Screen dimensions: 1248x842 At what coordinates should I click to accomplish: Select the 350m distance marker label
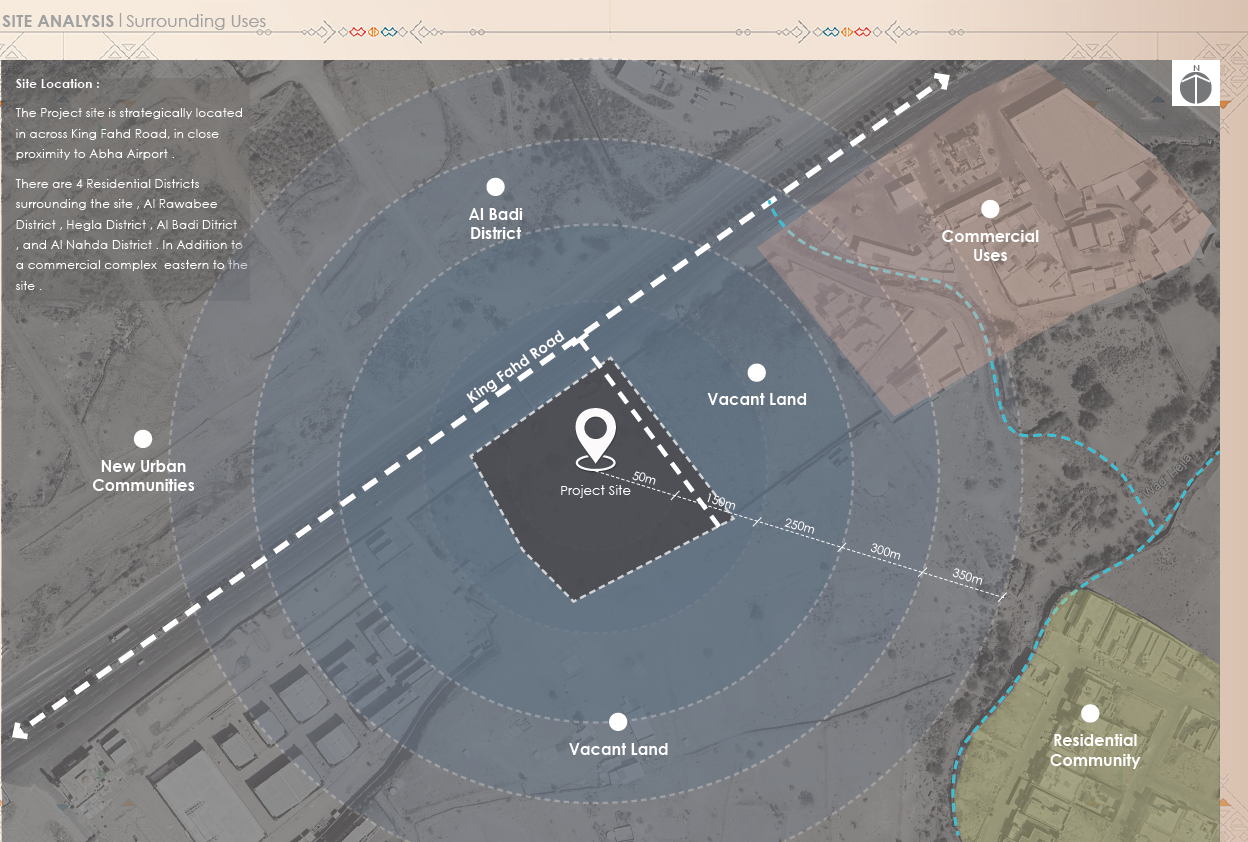[x=966, y=577]
